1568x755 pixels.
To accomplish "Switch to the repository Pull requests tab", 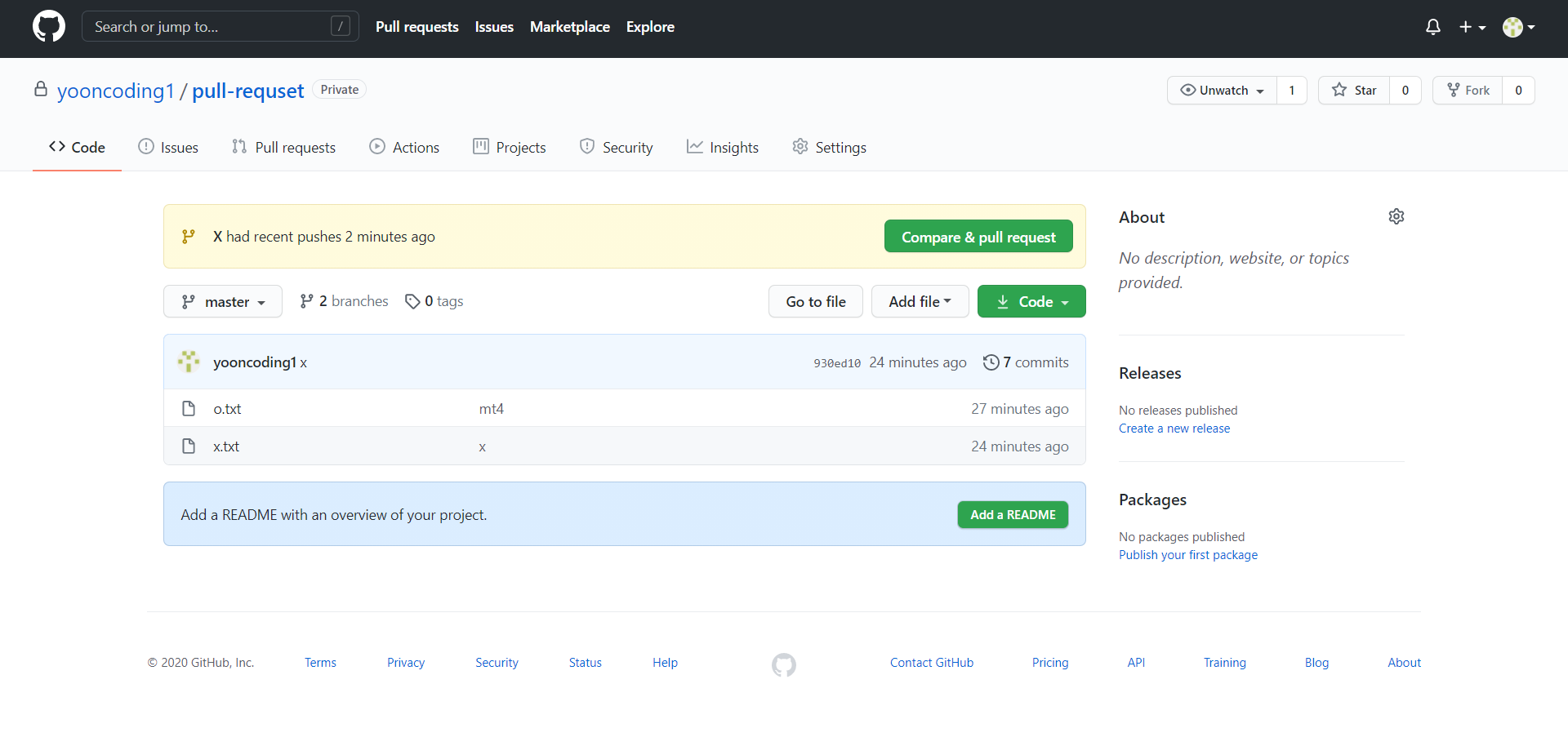I will tap(283, 147).
